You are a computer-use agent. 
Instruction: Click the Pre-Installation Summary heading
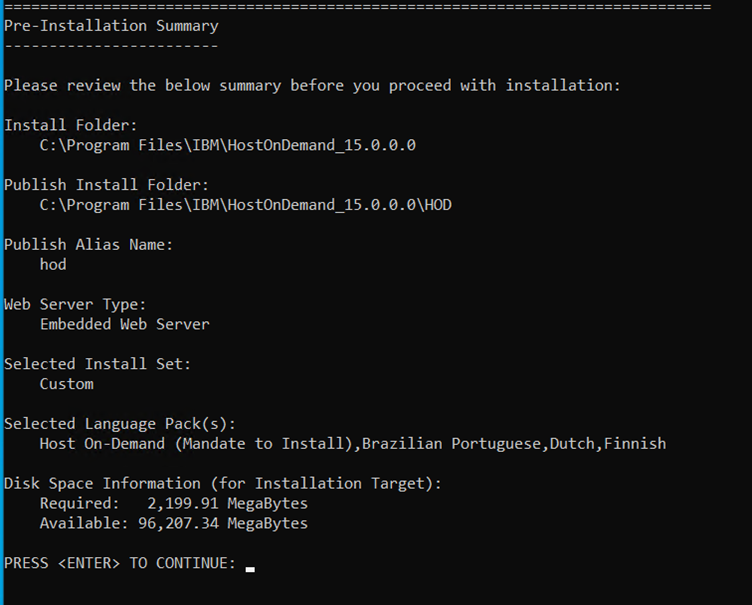click(111, 25)
